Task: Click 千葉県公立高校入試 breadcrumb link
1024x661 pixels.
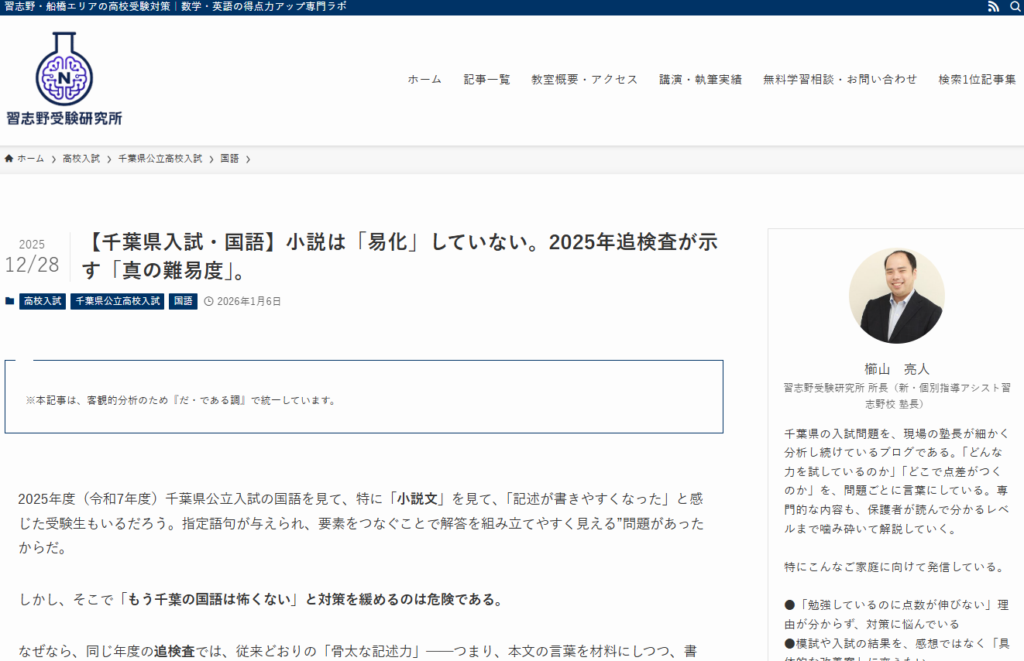Action: tap(160, 159)
